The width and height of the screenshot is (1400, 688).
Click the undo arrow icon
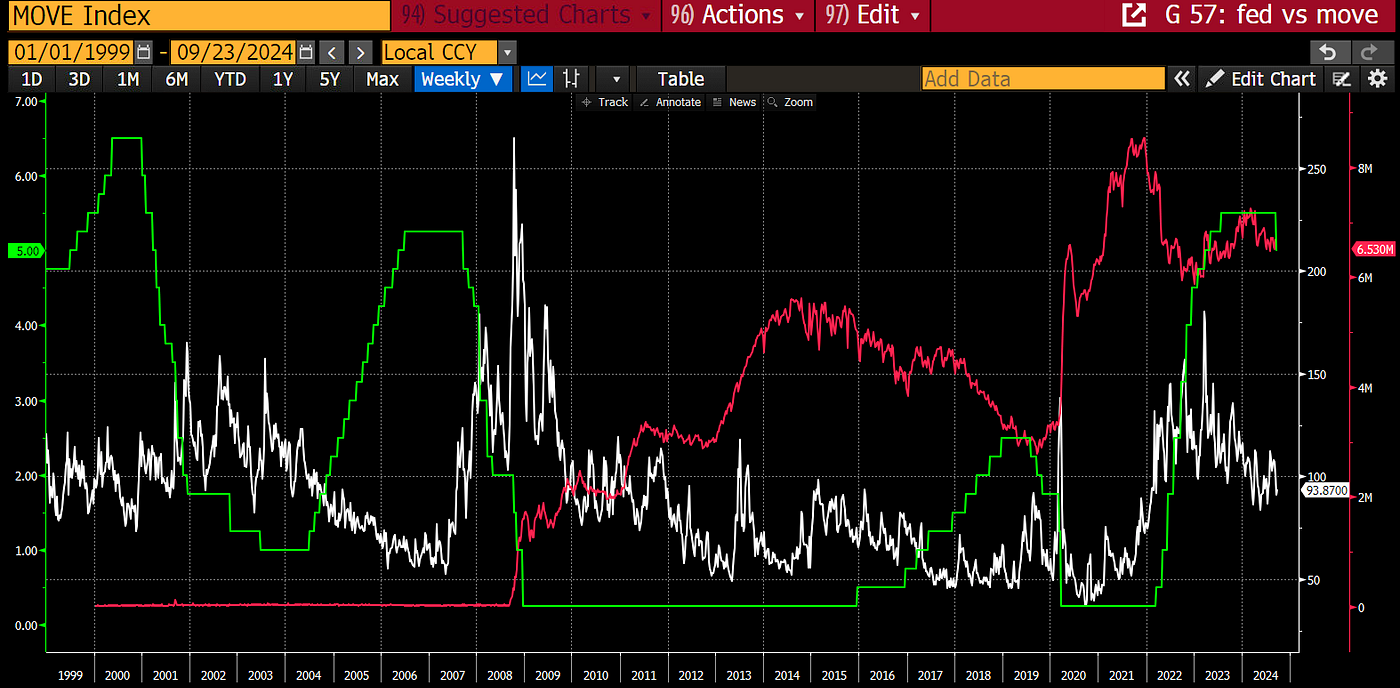pos(1330,52)
